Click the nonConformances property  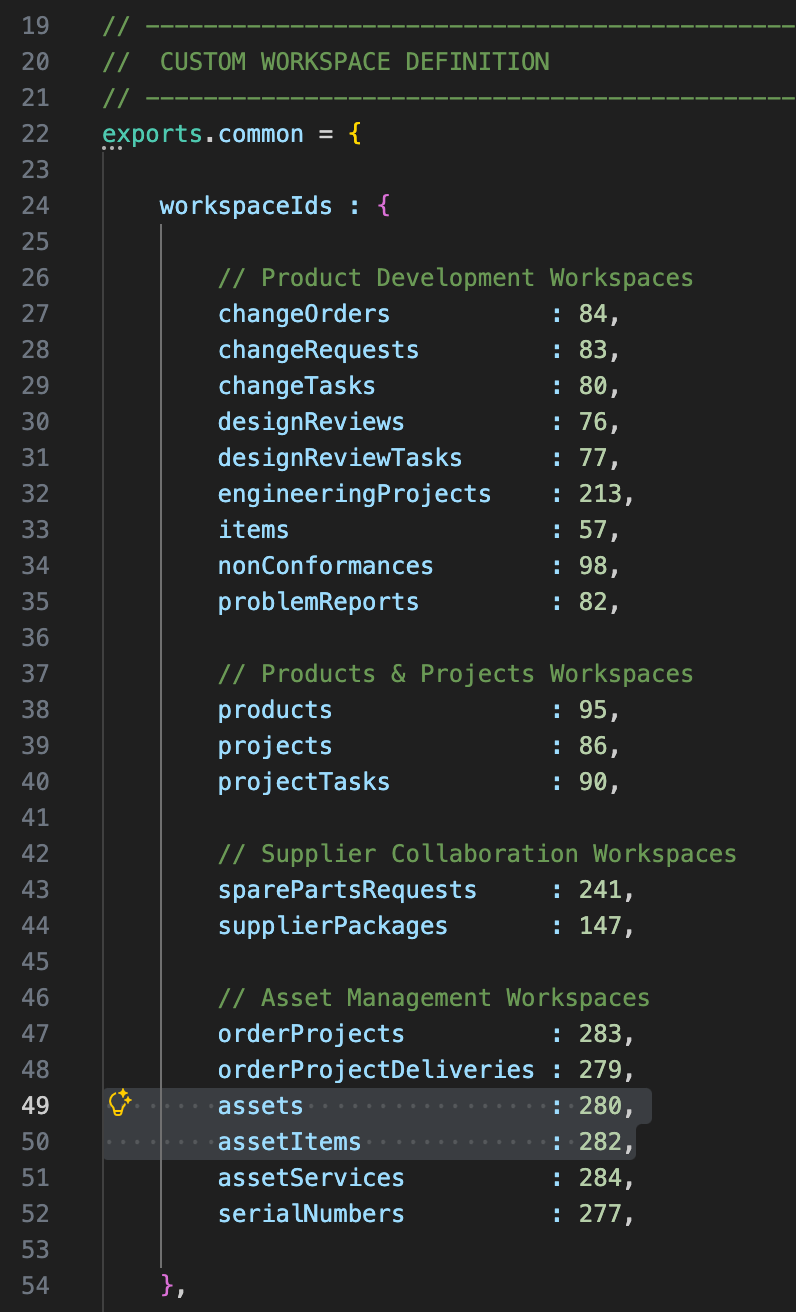tap(326, 566)
